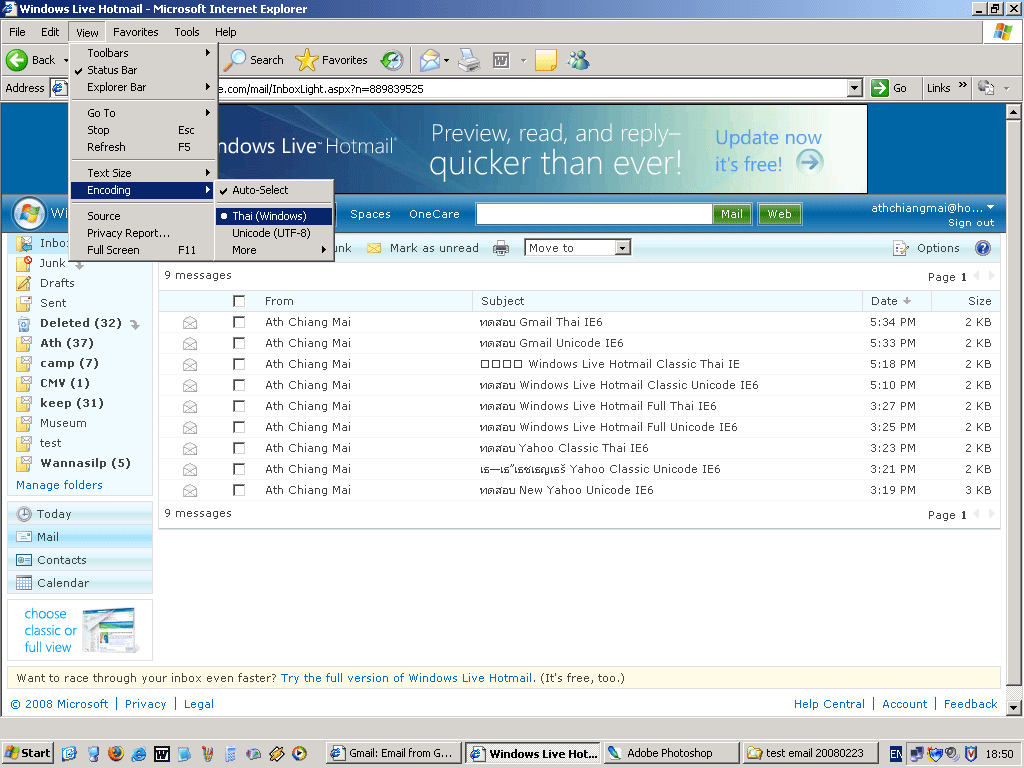Expand the Toolbars submenu
This screenshot has height=768, width=1024.
(x=144, y=53)
